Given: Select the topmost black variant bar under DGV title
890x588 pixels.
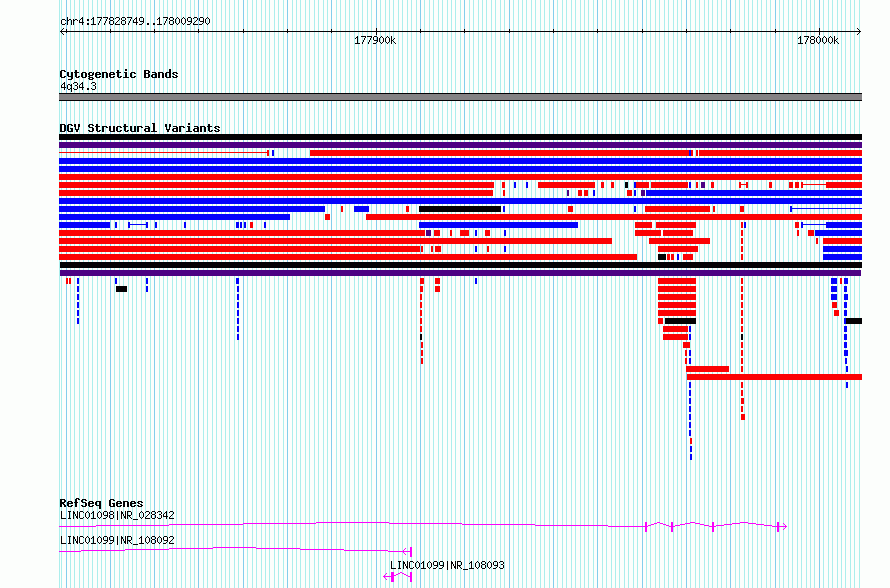Looking at the screenshot, I should click(460, 137).
